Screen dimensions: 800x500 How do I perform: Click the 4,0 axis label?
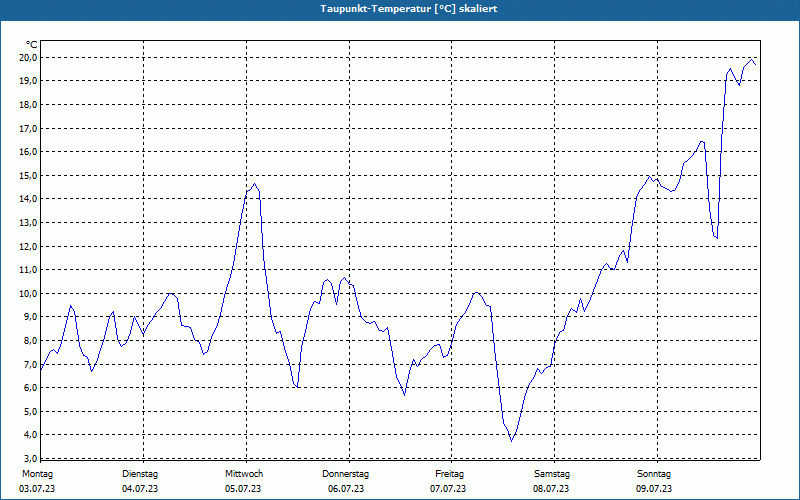click(x=30, y=435)
